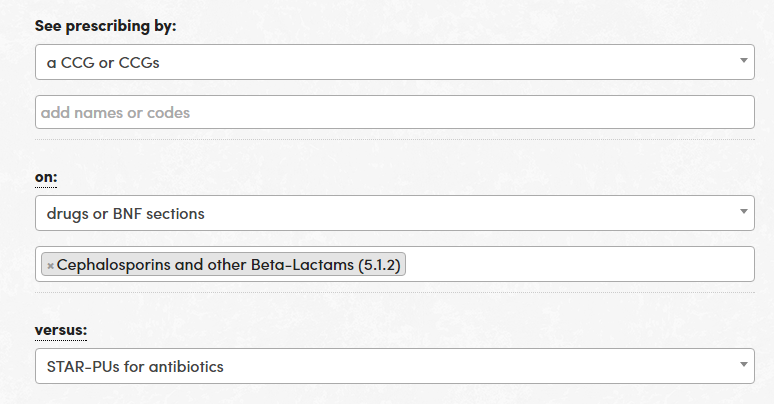This screenshot has height=404, width=774.
Task: Click the text 'drugs or BNF sections'
Action: pos(127,214)
